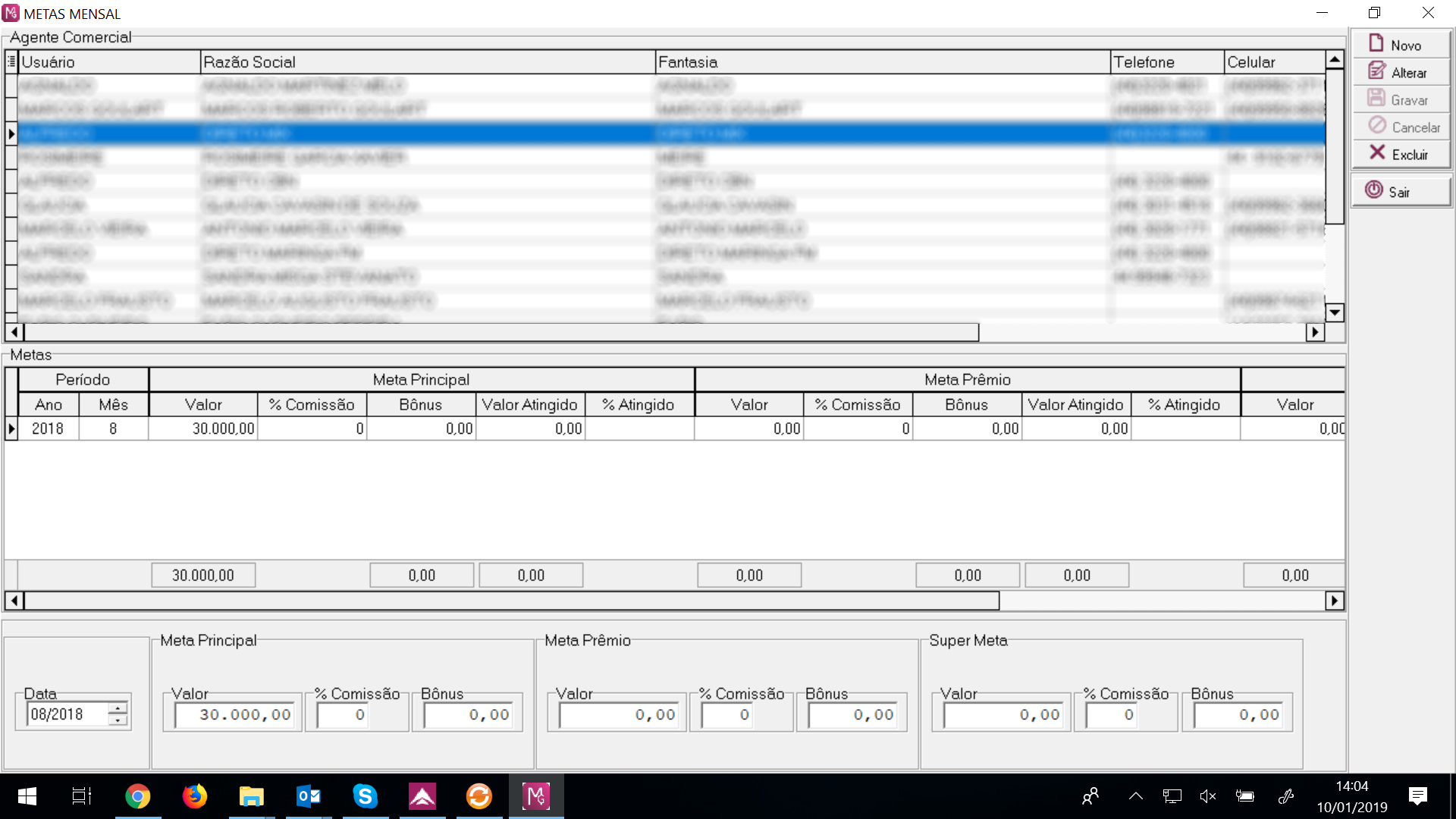Click the Período grid header
This screenshot has height=819, width=1456.
click(x=83, y=379)
